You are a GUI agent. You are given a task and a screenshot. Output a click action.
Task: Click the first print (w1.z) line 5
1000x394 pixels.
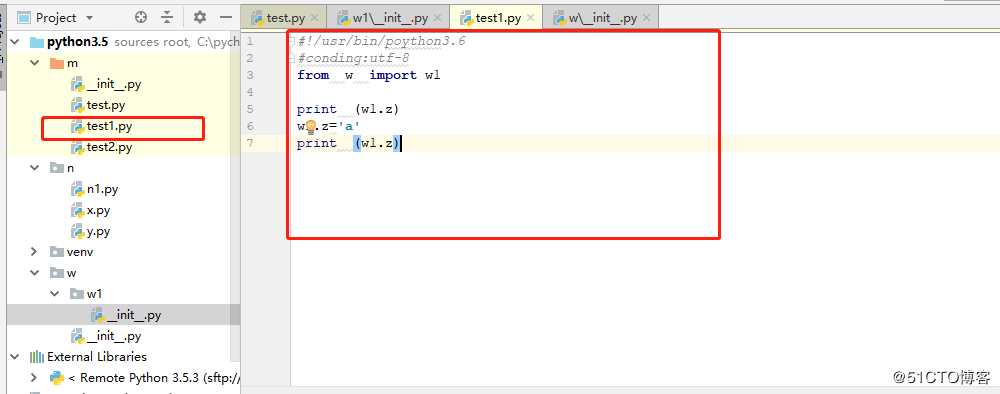coord(348,109)
